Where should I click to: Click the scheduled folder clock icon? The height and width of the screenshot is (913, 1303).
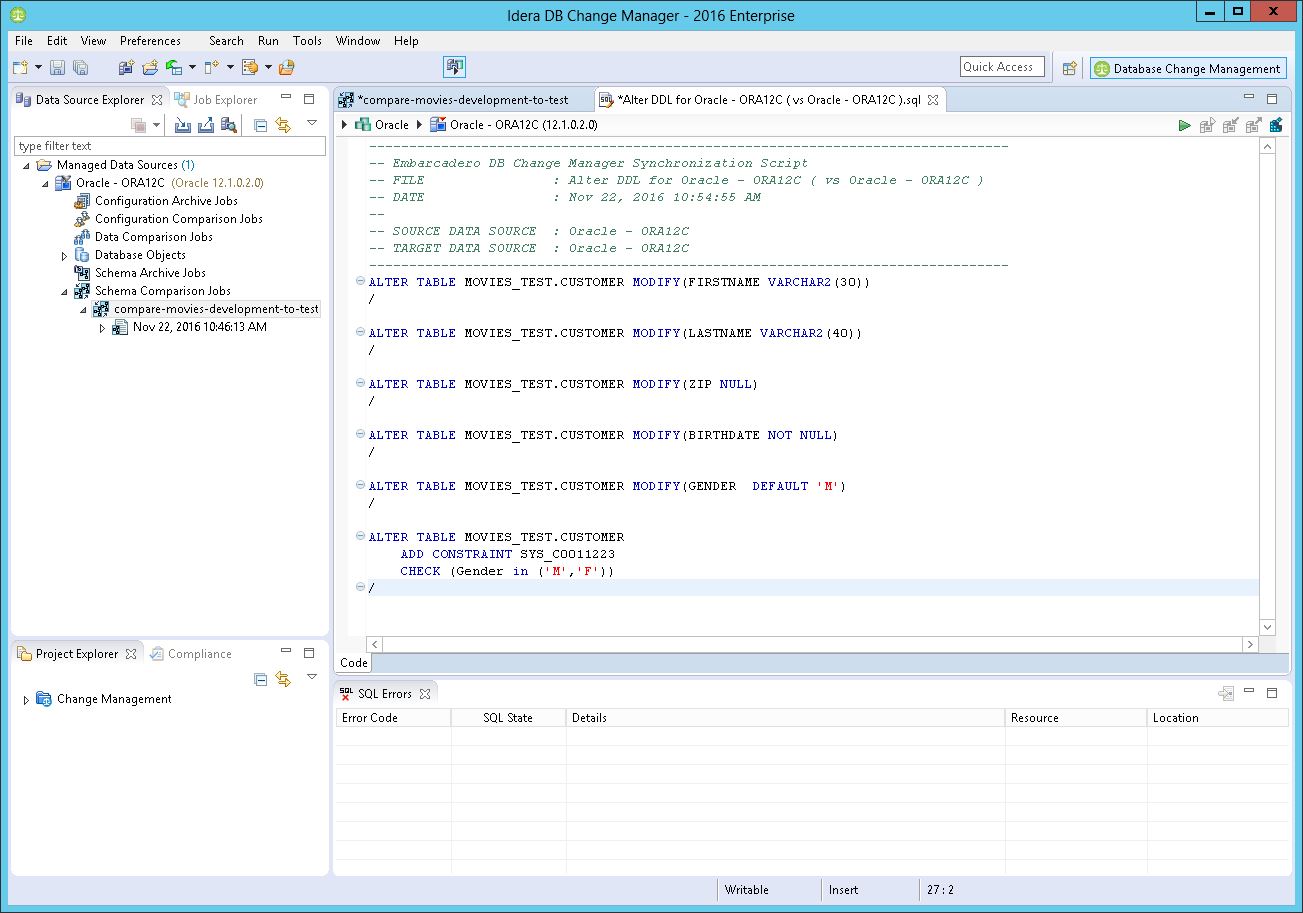point(287,68)
